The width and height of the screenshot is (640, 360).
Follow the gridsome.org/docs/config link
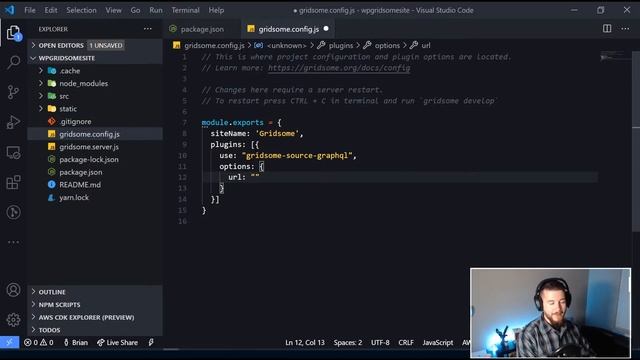[339, 68]
